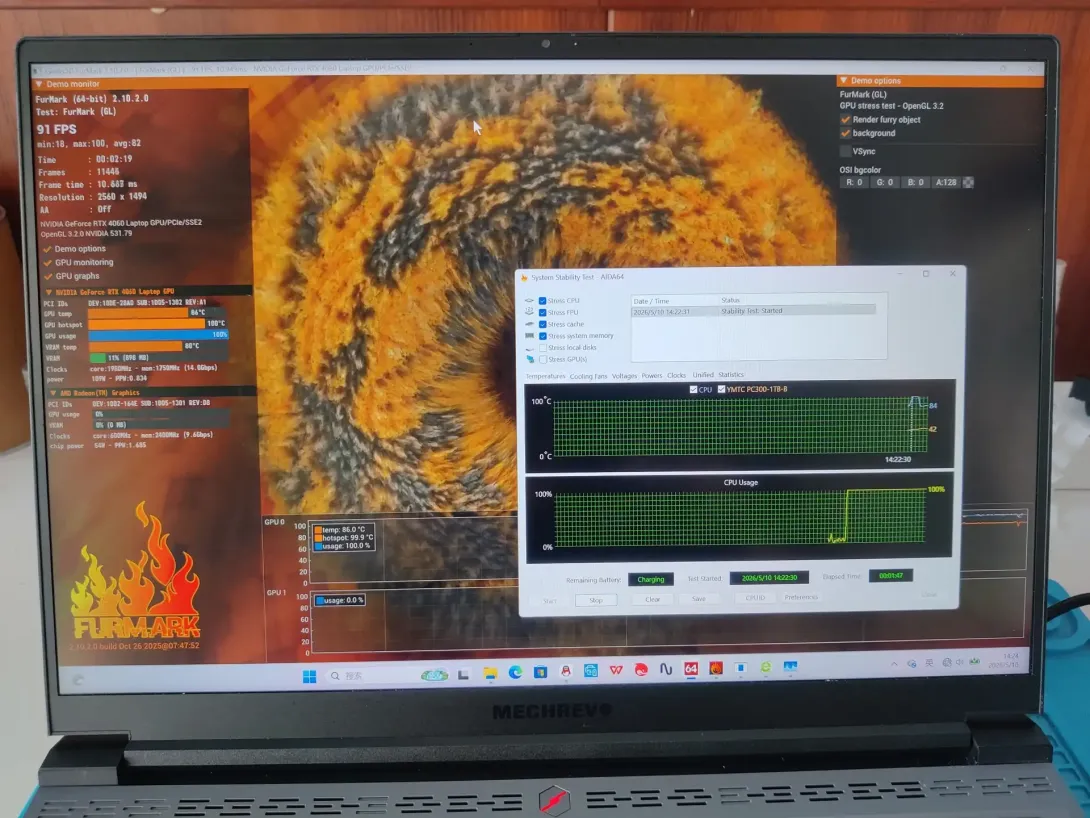Switch to the Cooling Fans tab
The image size is (1090, 818).
[x=588, y=376]
